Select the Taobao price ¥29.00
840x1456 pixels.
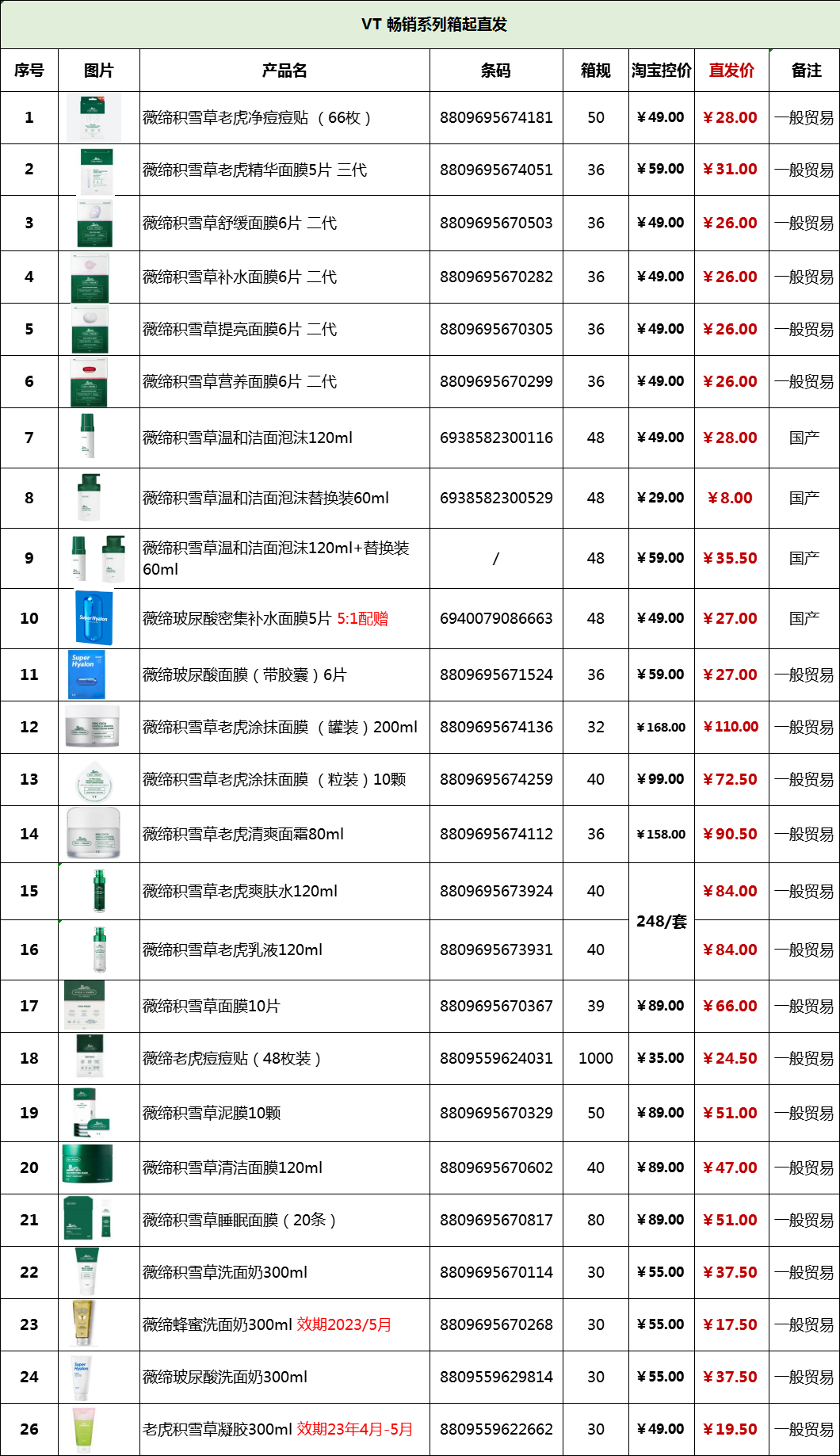(x=661, y=498)
